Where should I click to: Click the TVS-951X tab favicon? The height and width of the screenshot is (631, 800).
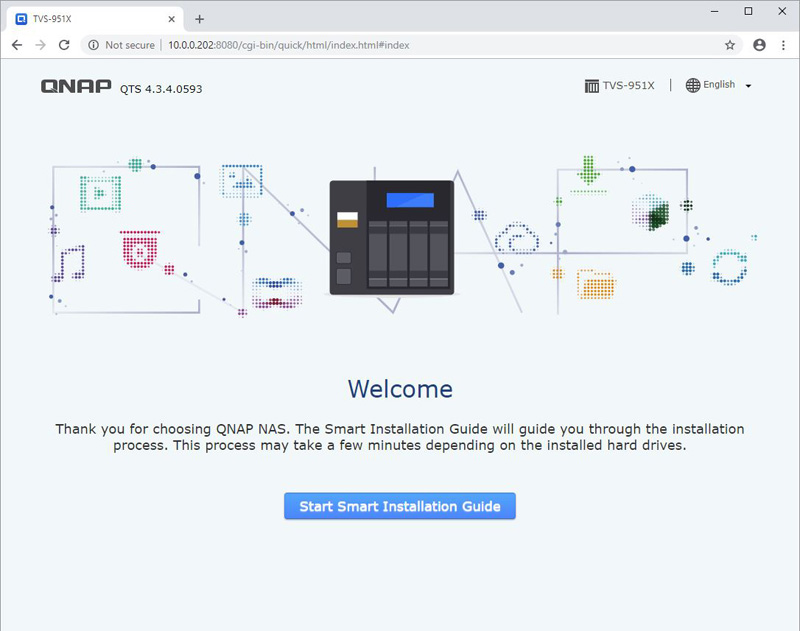pos(21,19)
